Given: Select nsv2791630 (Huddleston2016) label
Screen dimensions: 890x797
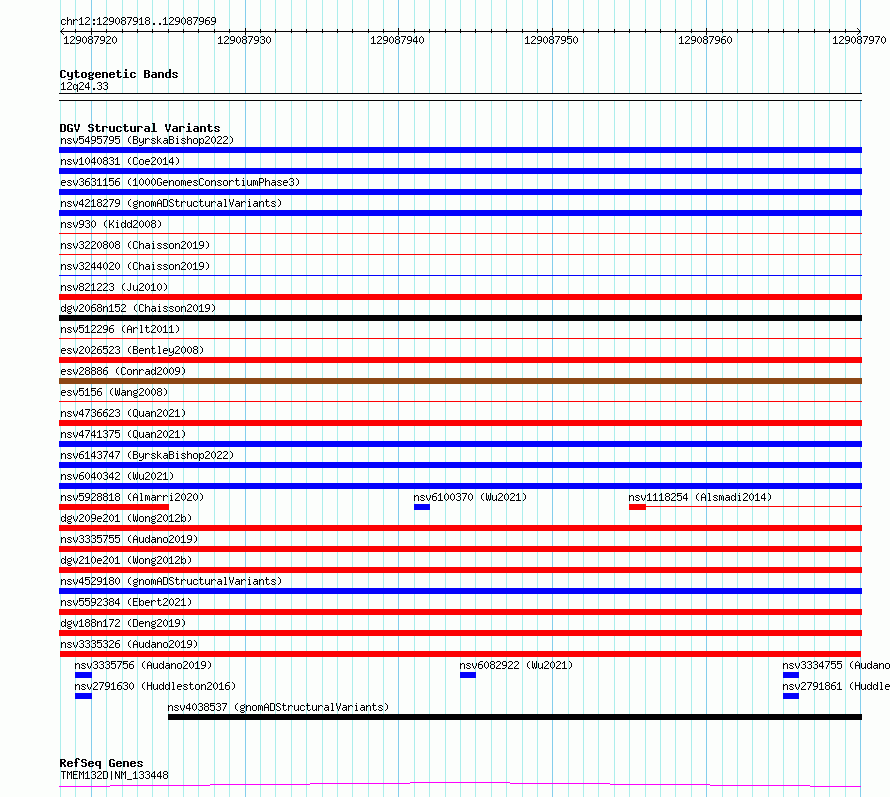Looking at the screenshot, I should (155, 686).
